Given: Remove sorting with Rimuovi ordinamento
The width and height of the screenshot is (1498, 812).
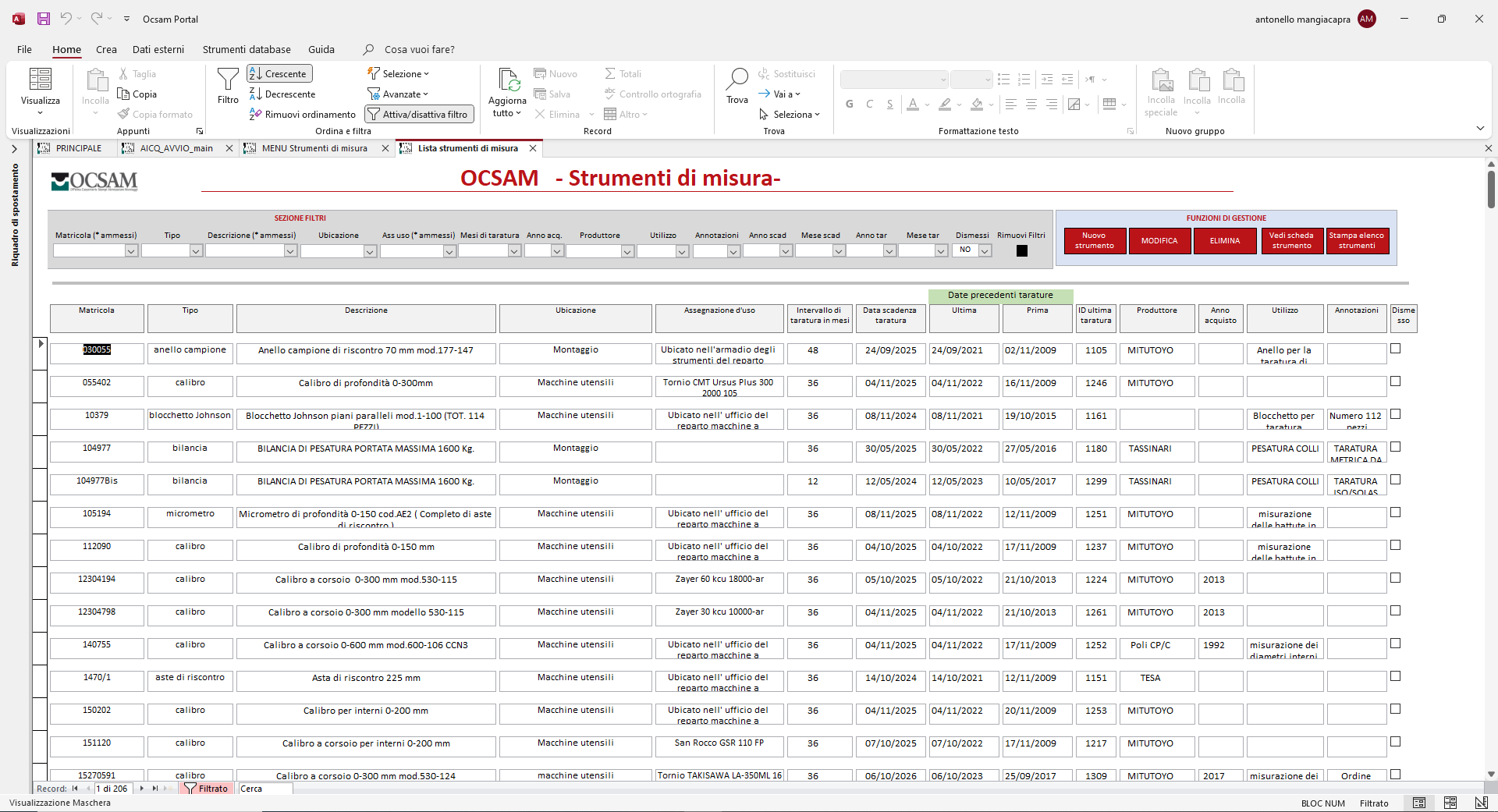Looking at the screenshot, I should point(303,114).
